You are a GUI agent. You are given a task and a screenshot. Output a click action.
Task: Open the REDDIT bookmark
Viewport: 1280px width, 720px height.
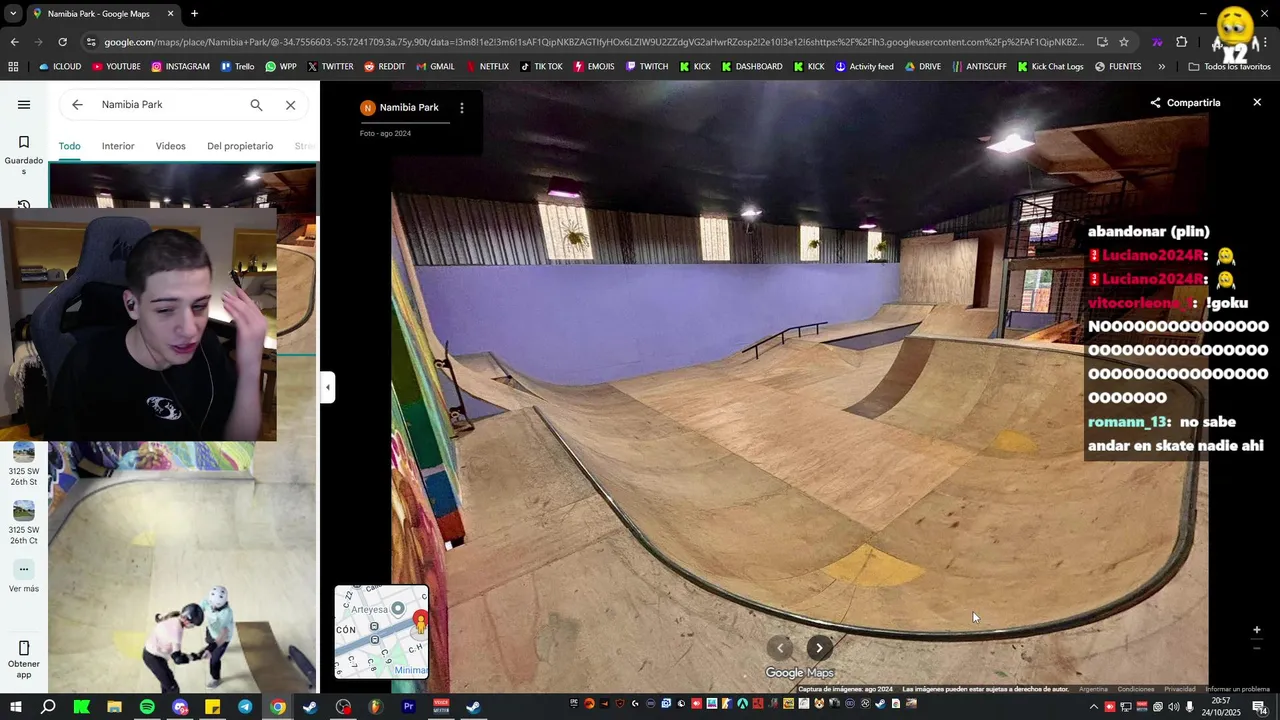tap(385, 67)
